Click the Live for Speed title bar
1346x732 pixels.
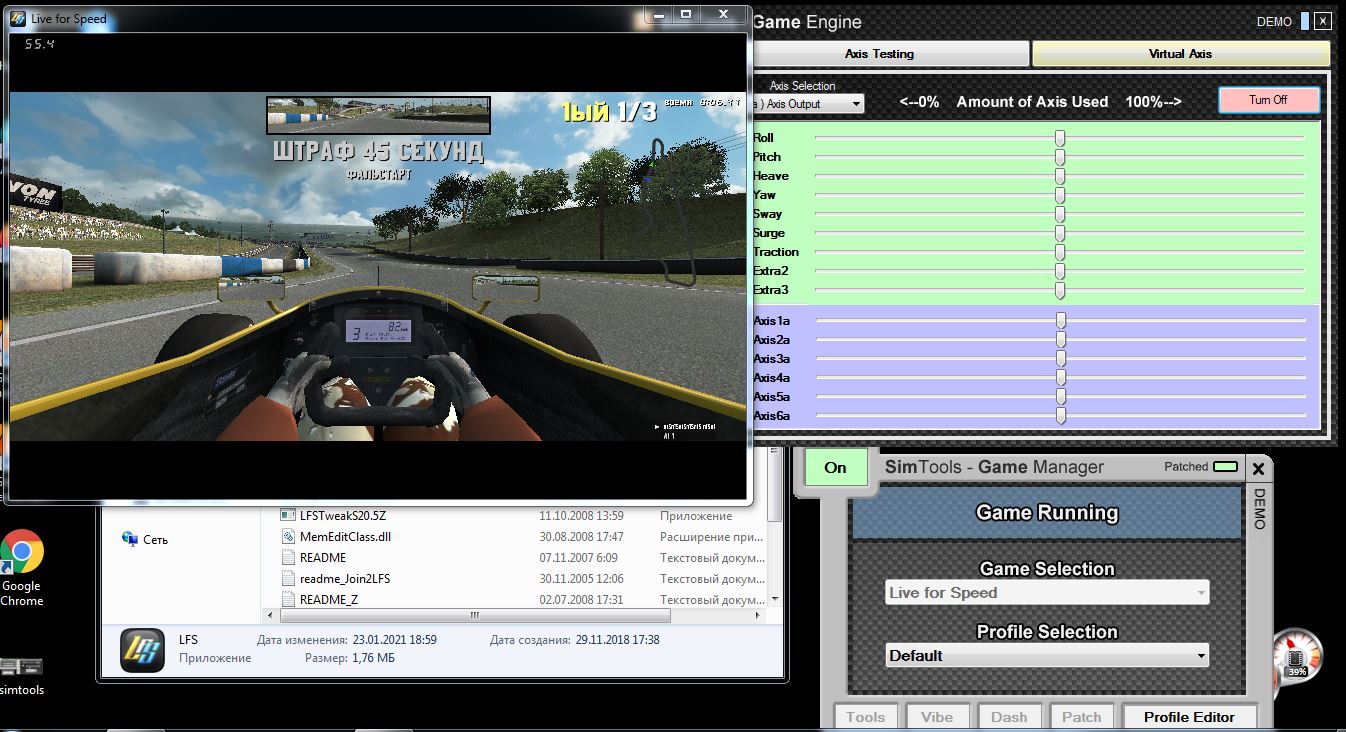point(377,19)
